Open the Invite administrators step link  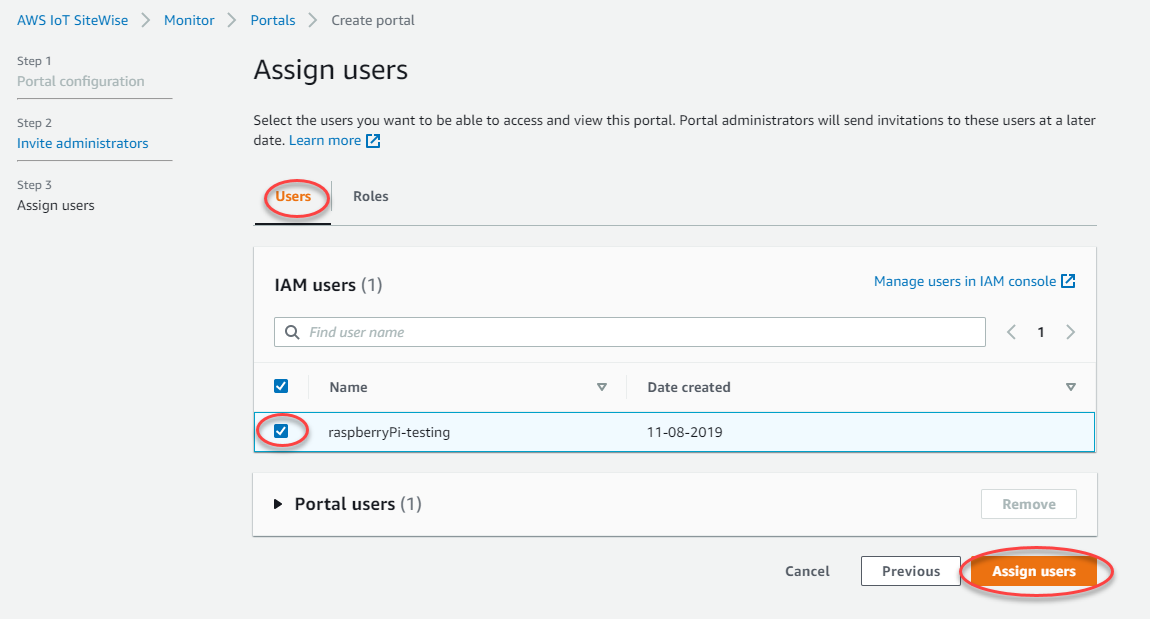tap(82, 143)
